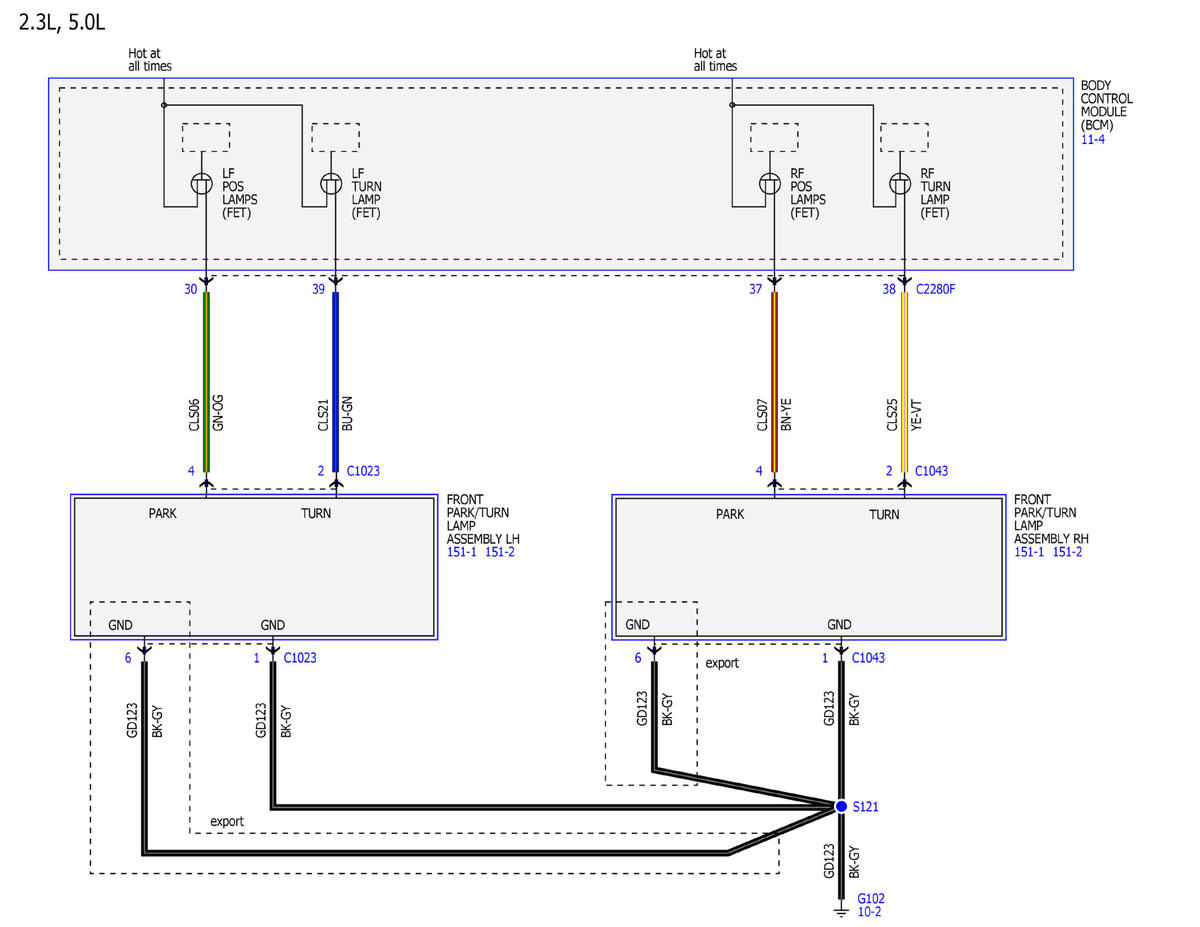Open the BCM 11-4 page link
Image resolution: width=1200 pixels, height=927 pixels.
(1093, 139)
